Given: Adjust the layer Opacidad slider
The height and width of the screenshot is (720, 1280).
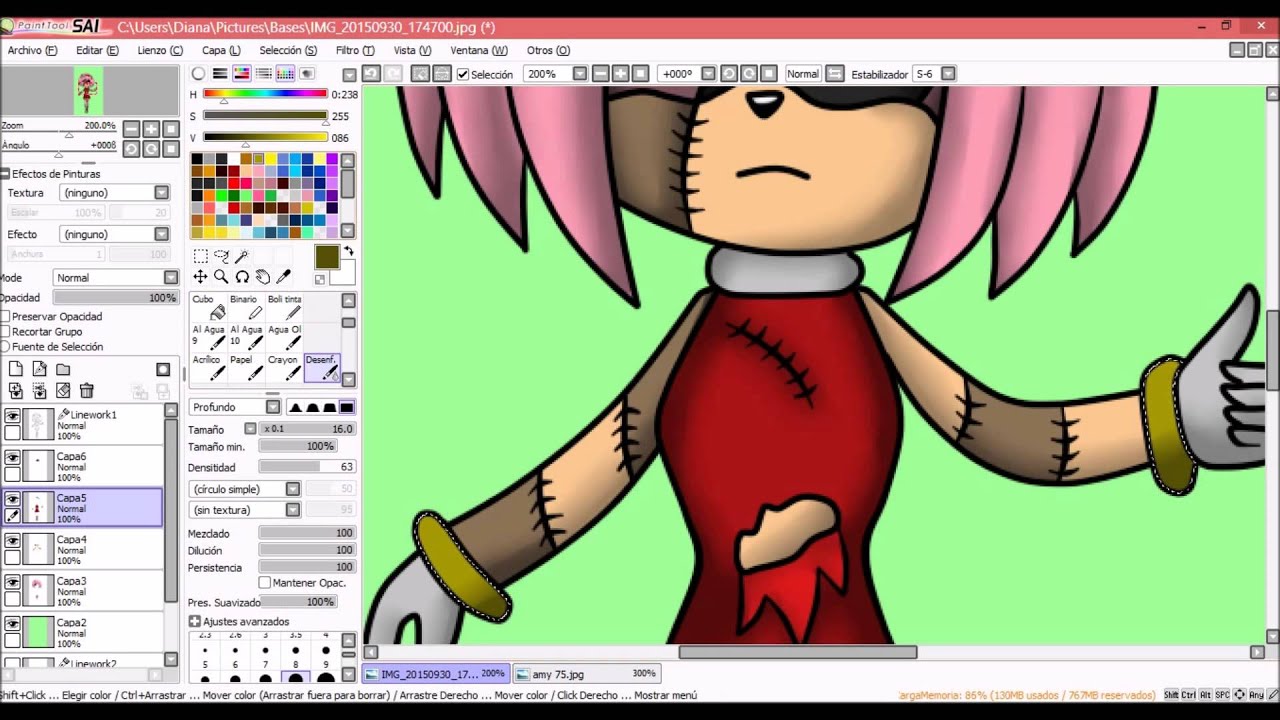Looking at the screenshot, I should (x=115, y=298).
